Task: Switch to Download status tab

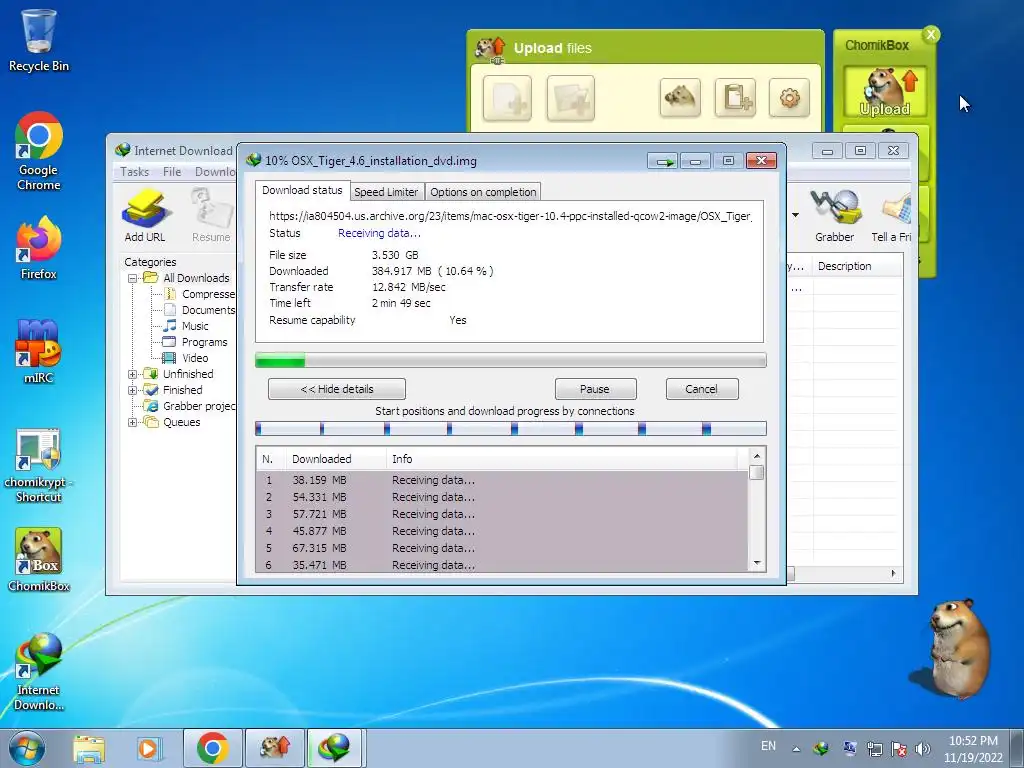Action: [x=302, y=190]
